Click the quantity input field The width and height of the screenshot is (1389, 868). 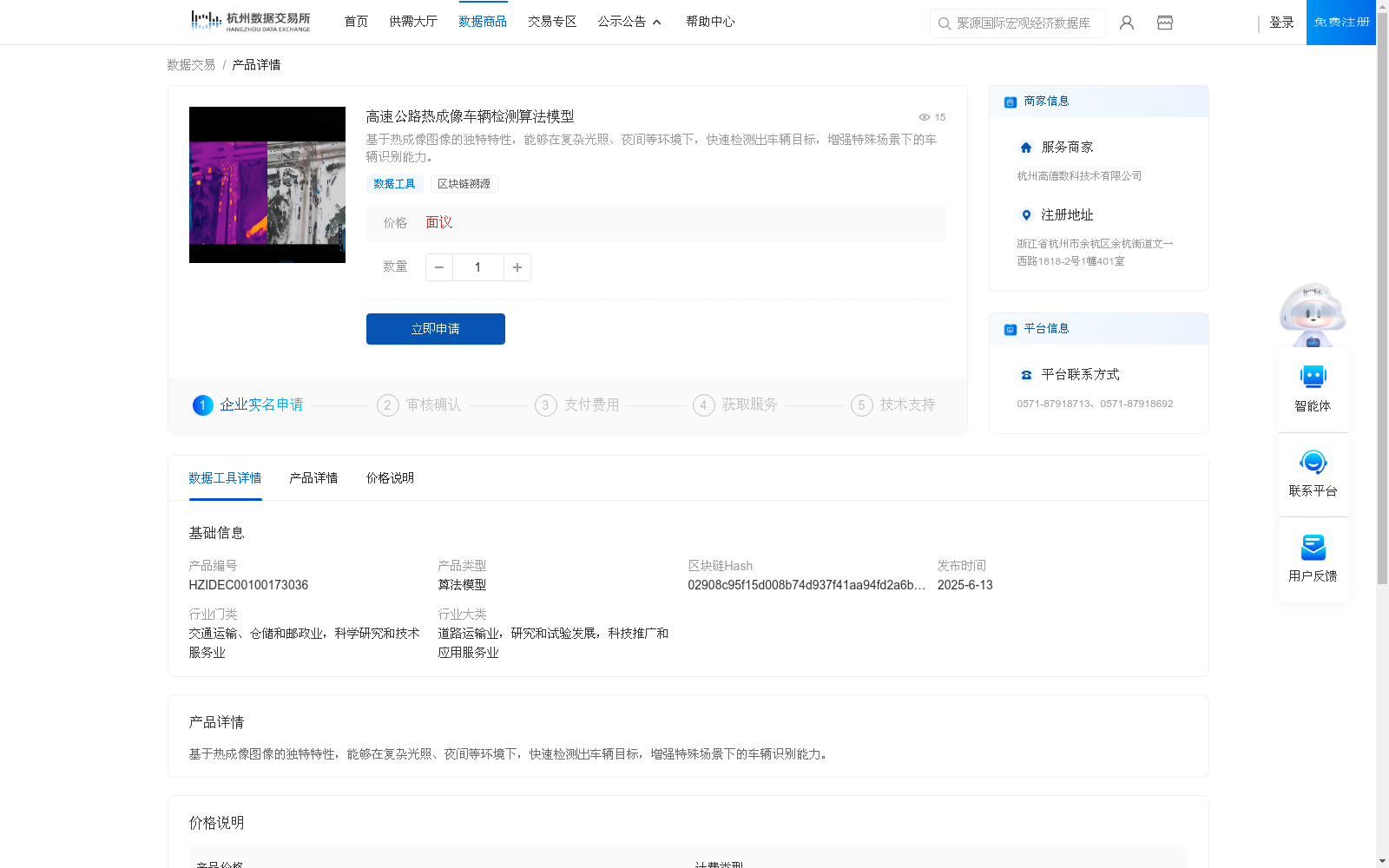(477, 267)
